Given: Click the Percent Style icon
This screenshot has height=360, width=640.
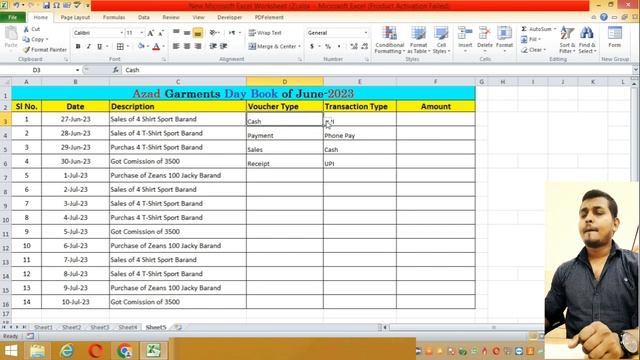Looking at the screenshot, I should (x=328, y=47).
